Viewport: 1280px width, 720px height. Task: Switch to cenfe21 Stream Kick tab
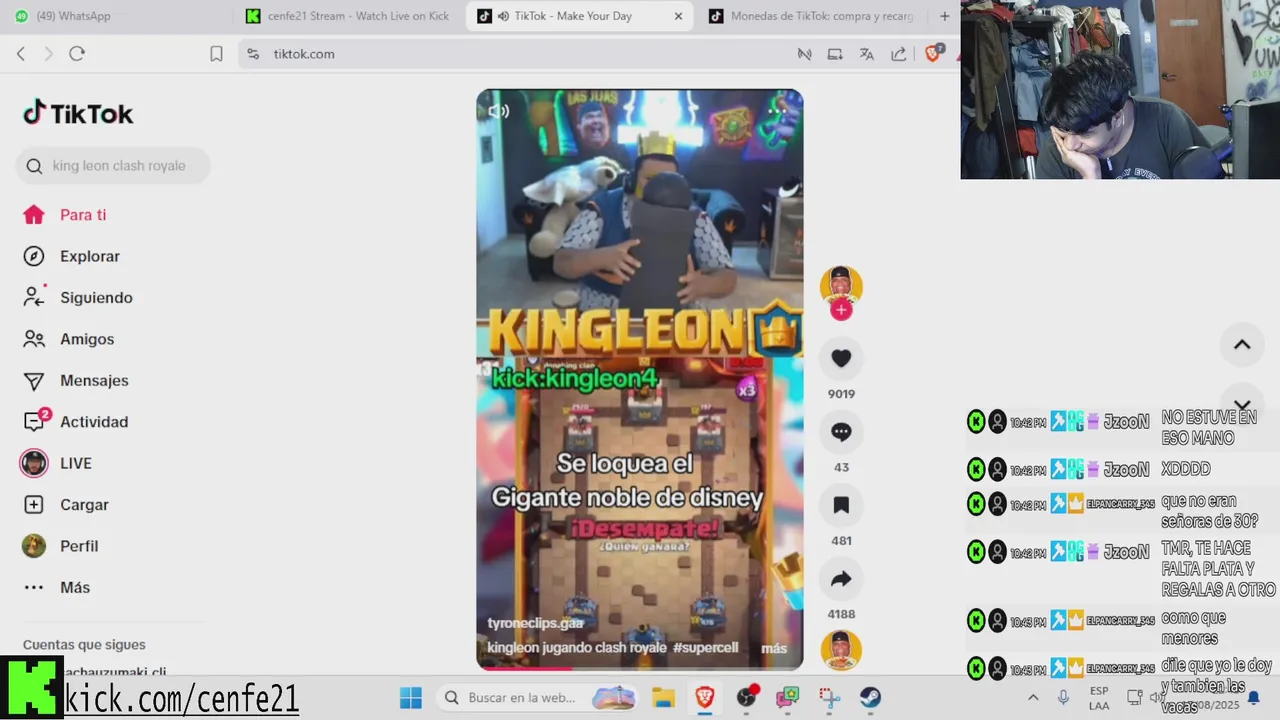pyautogui.click(x=349, y=16)
